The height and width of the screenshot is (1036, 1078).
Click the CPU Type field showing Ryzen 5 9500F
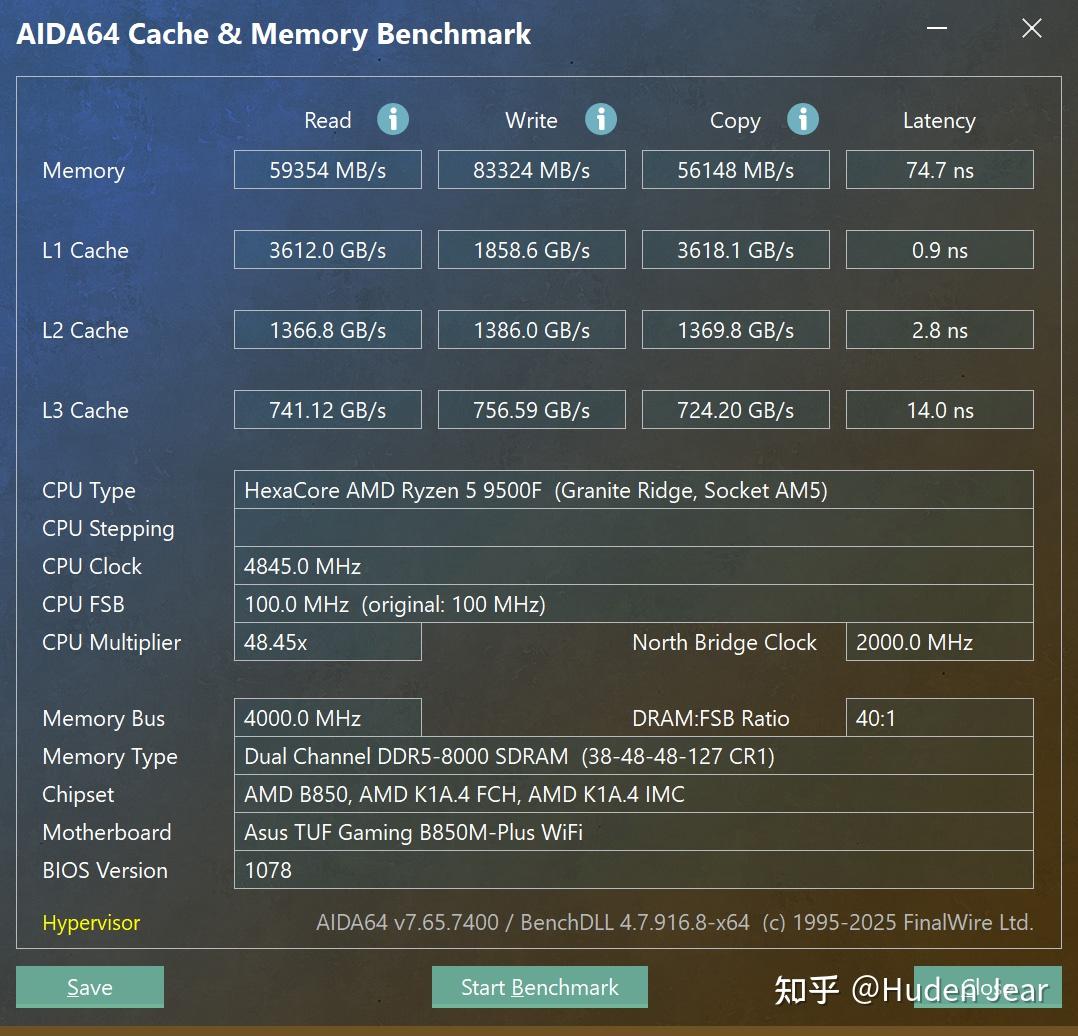click(x=633, y=490)
